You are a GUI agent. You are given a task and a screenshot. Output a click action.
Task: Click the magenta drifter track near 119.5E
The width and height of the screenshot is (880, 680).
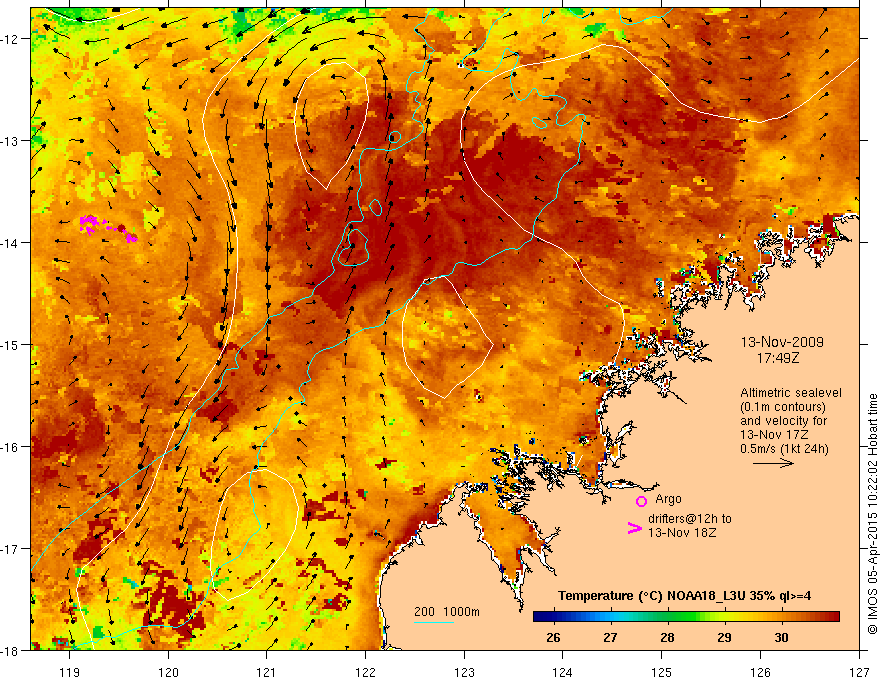pyautogui.click(x=107, y=227)
